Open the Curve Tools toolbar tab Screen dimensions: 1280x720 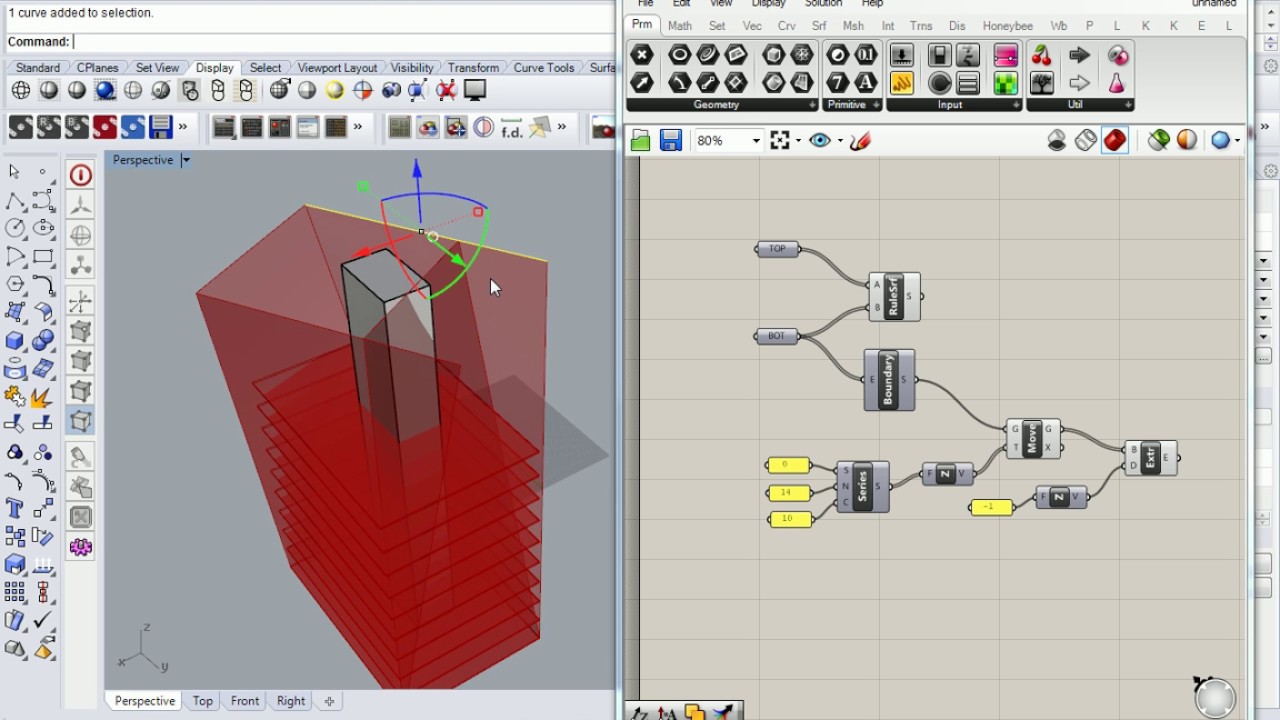coord(544,68)
